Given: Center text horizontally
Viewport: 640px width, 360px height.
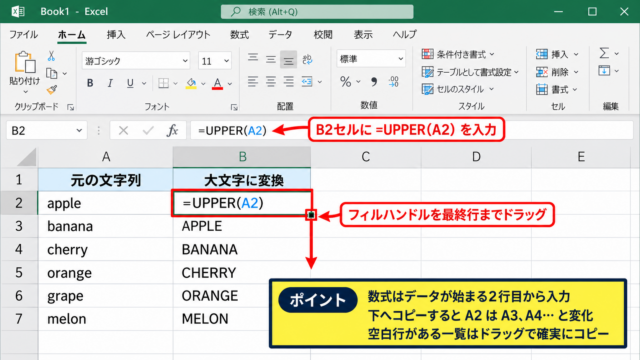Looking at the screenshot, I should click(271, 82).
